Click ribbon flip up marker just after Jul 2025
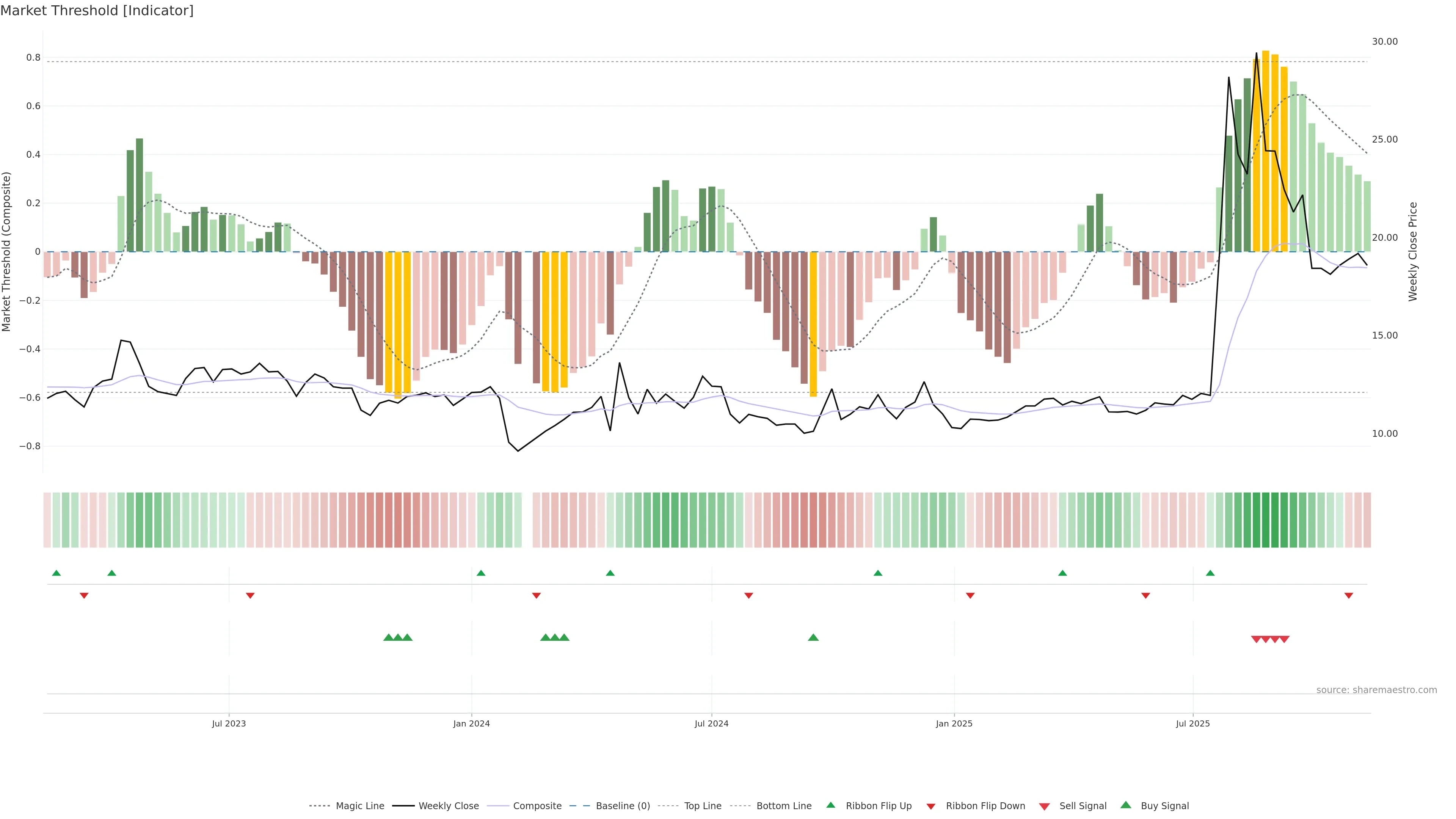This screenshot has width=1456, height=819. point(1210,573)
